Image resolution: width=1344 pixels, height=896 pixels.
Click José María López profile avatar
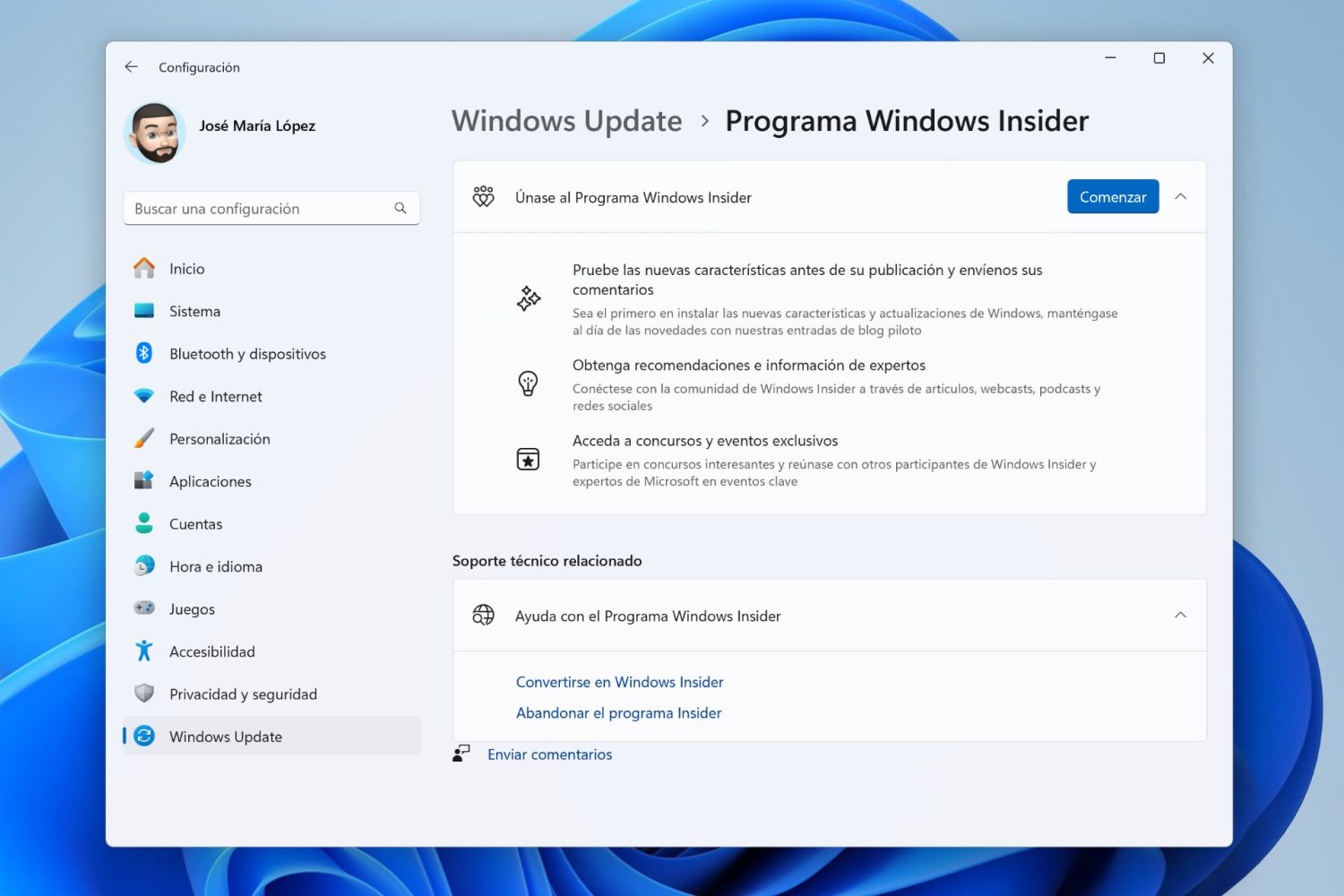[155, 134]
